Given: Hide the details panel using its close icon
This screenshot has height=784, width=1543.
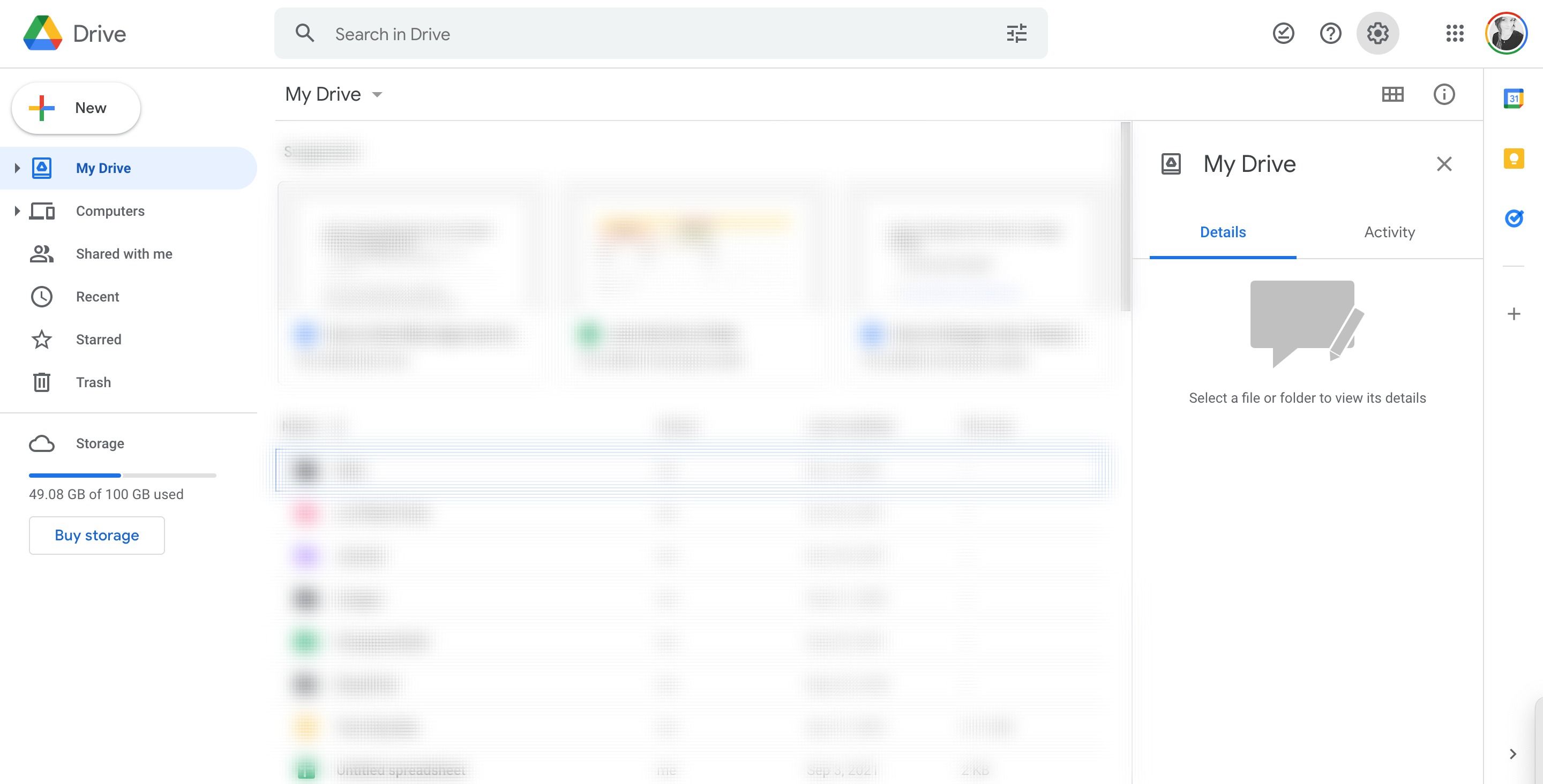Looking at the screenshot, I should click(1445, 163).
